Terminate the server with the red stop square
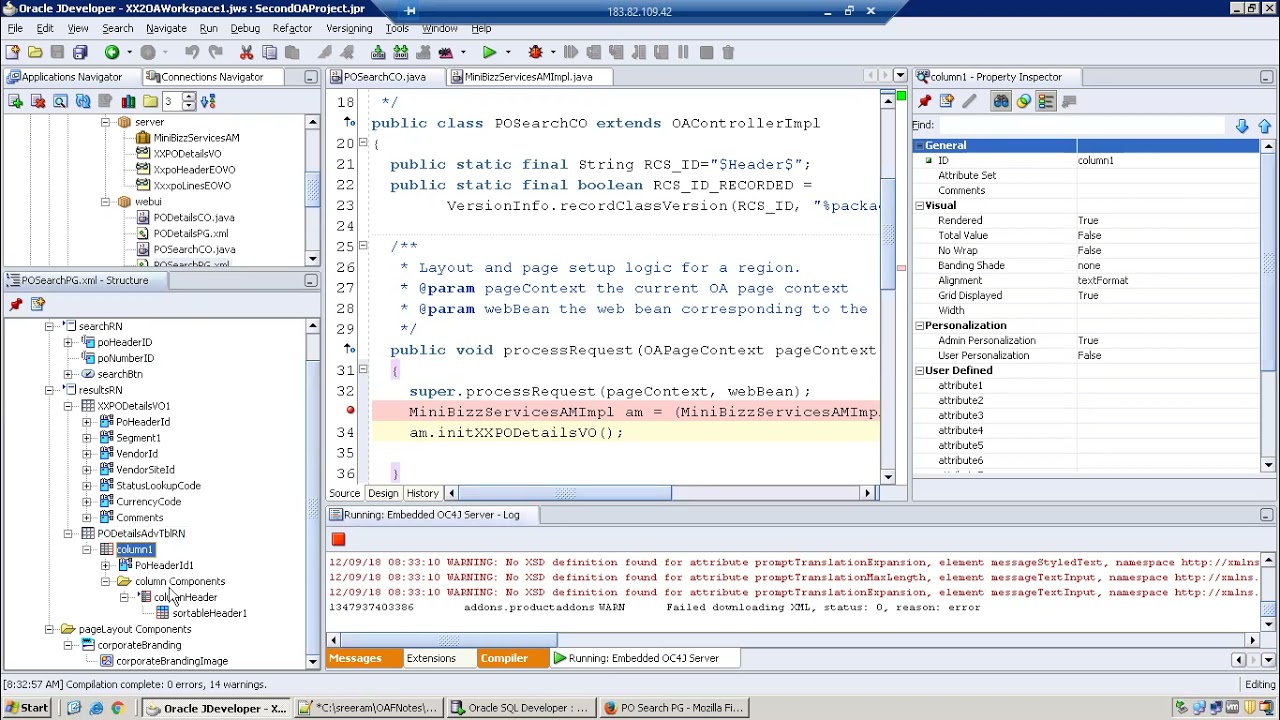This screenshot has height=720, width=1280. tap(338, 539)
